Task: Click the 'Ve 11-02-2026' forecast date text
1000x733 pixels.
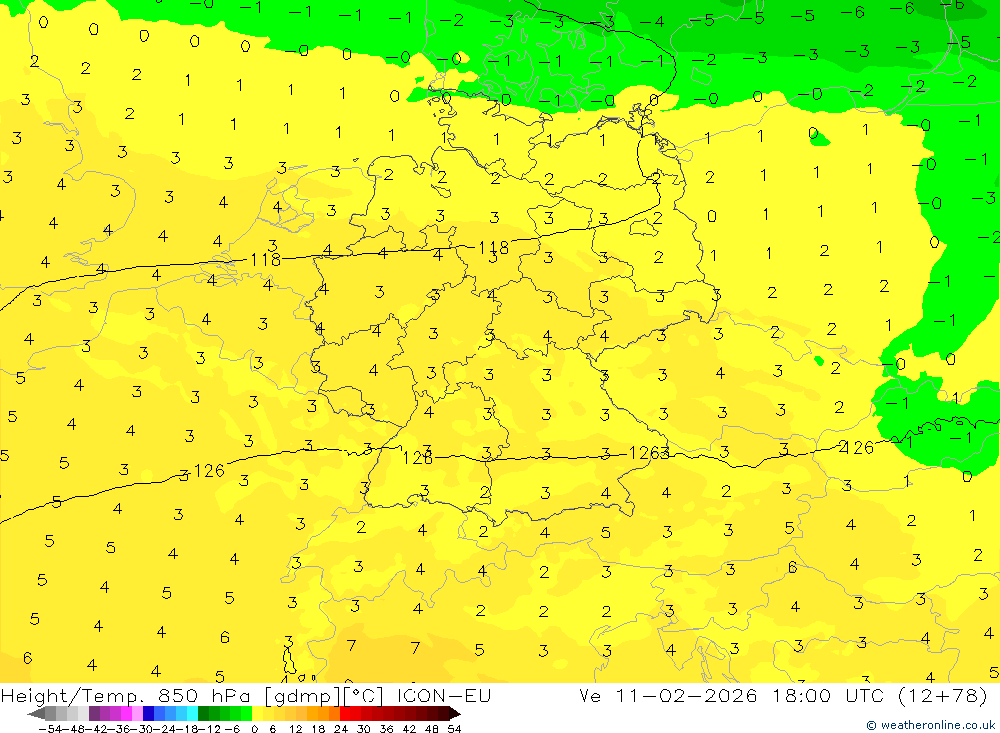Action: click(x=668, y=695)
